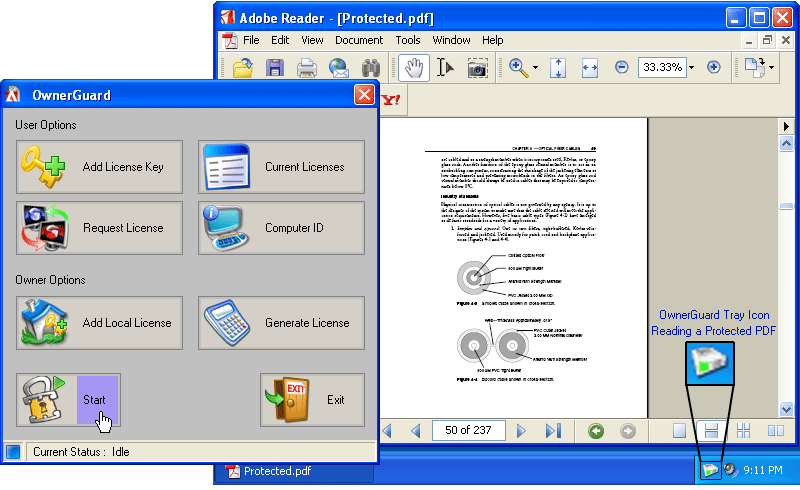Open the File menu

(251, 40)
